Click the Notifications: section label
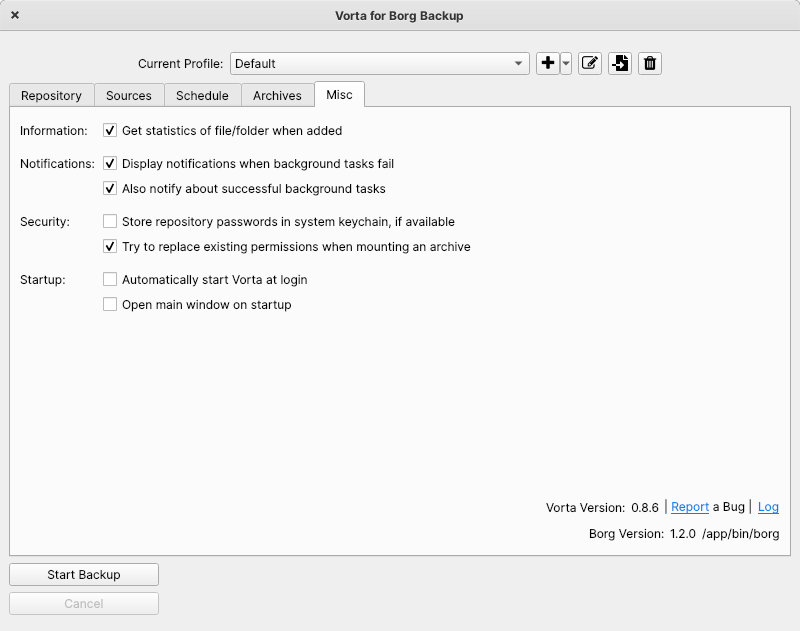This screenshot has height=631, width=800. coord(57,164)
